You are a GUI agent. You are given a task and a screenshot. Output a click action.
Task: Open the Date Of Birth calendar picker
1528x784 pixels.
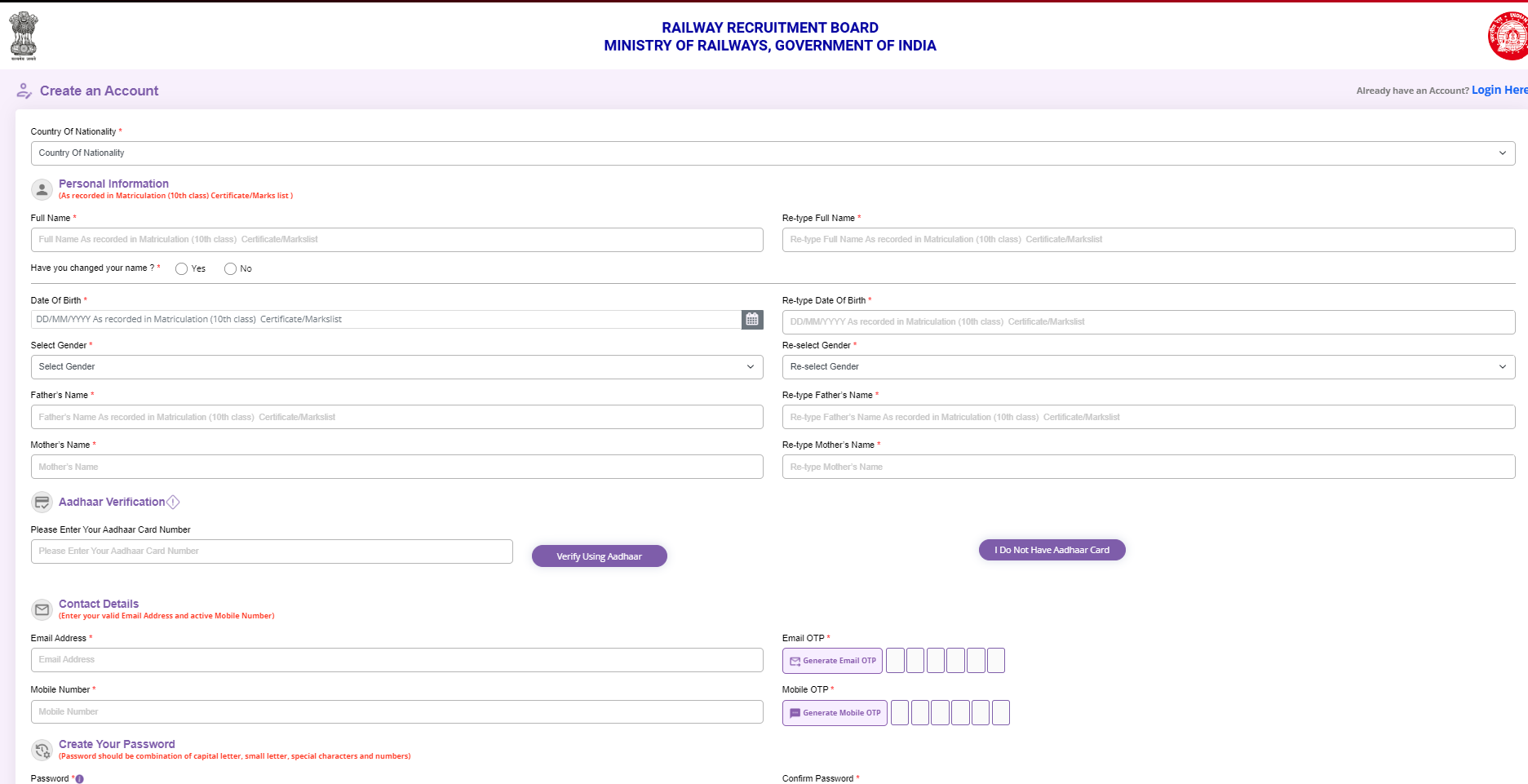point(752,319)
